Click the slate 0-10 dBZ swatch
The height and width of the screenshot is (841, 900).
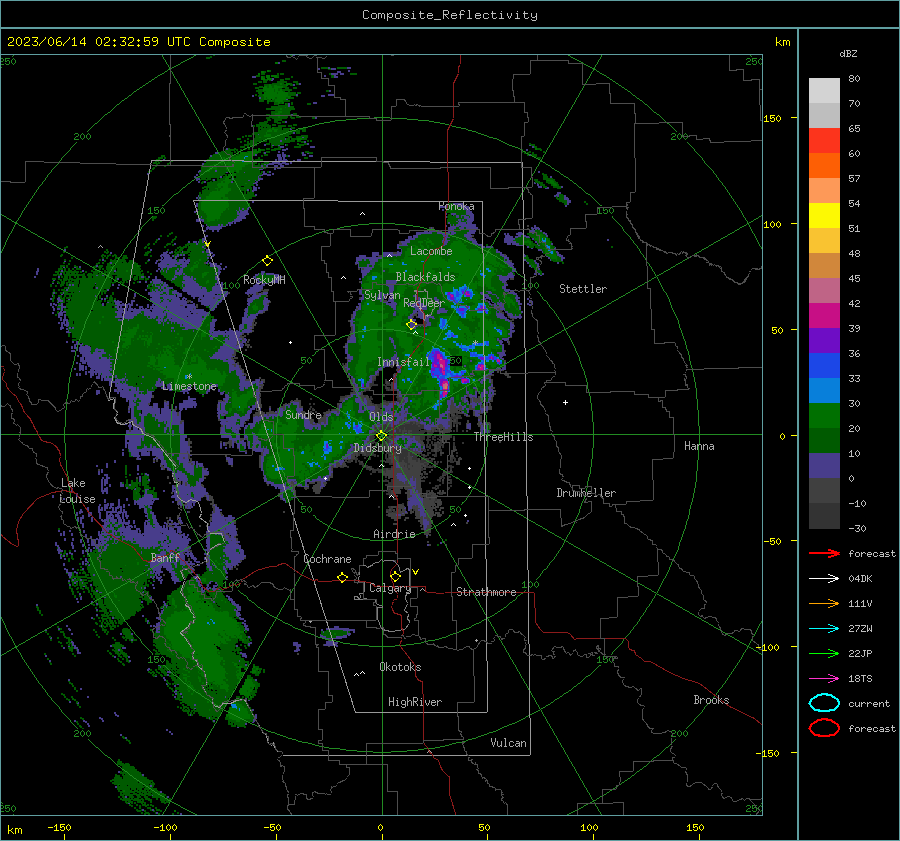pos(824,466)
